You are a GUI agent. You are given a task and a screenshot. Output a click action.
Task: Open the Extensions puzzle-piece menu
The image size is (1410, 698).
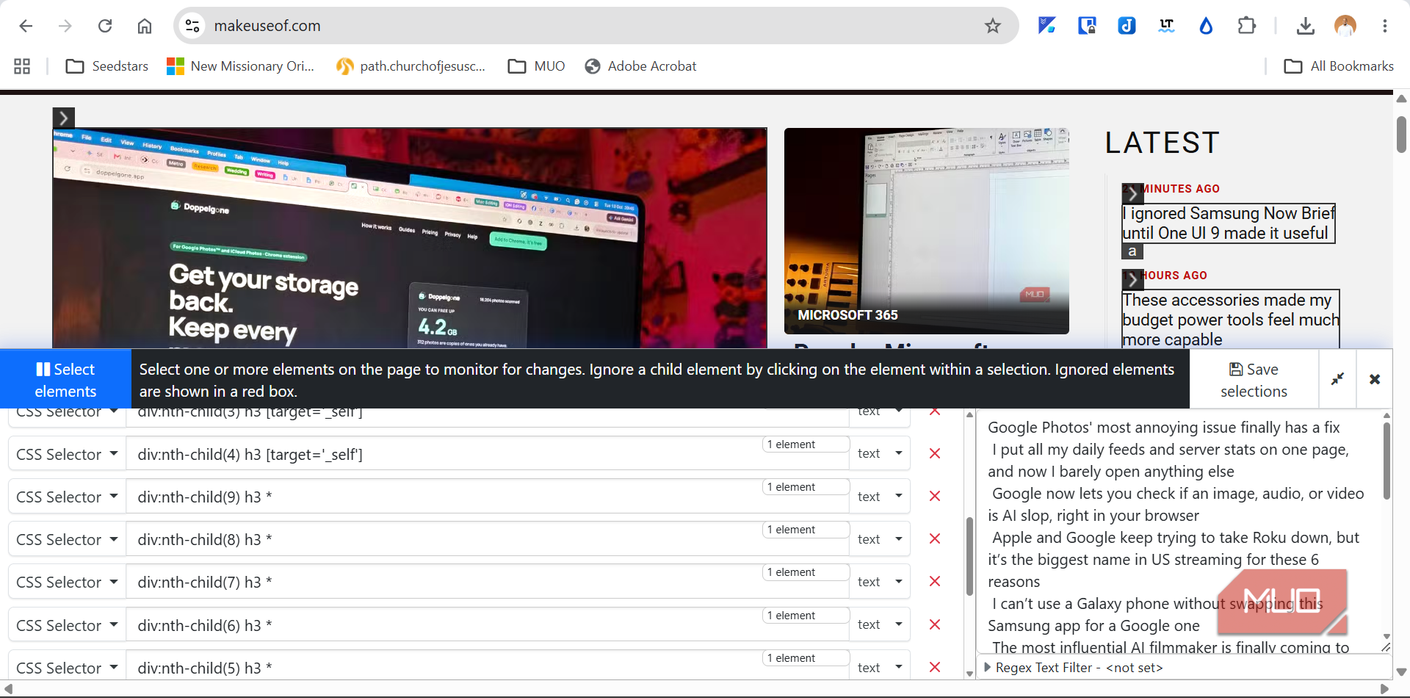click(x=1246, y=26)
